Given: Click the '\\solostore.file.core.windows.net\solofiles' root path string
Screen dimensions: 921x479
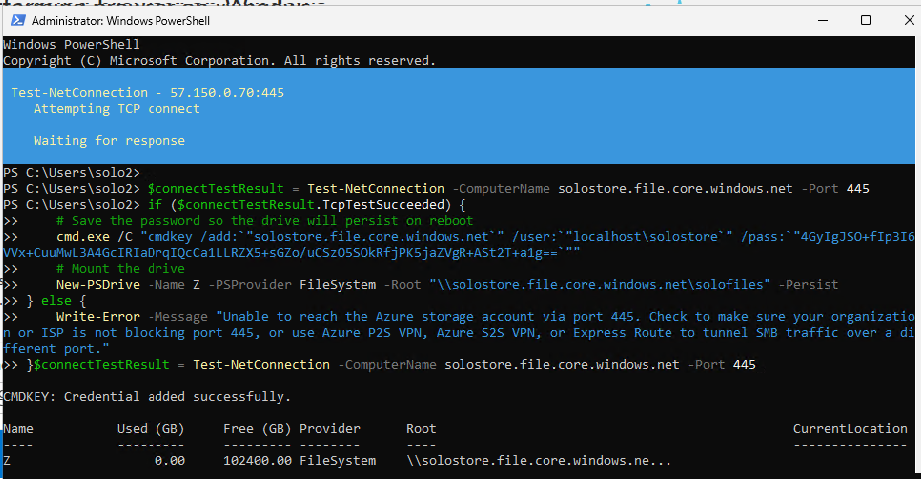Looking at the screenshot, I should pyautogui.click(x=600, y=284).
